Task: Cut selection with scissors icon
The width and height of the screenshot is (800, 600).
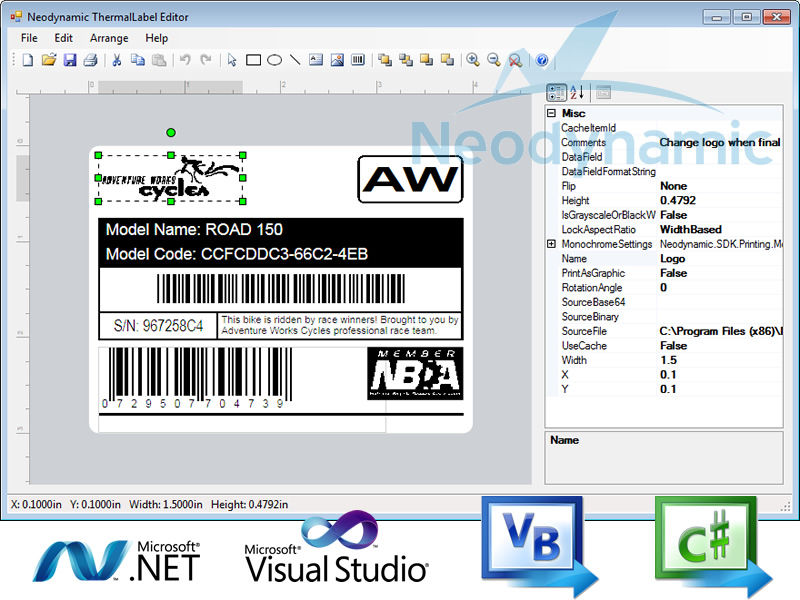Action: coord(117,60)
